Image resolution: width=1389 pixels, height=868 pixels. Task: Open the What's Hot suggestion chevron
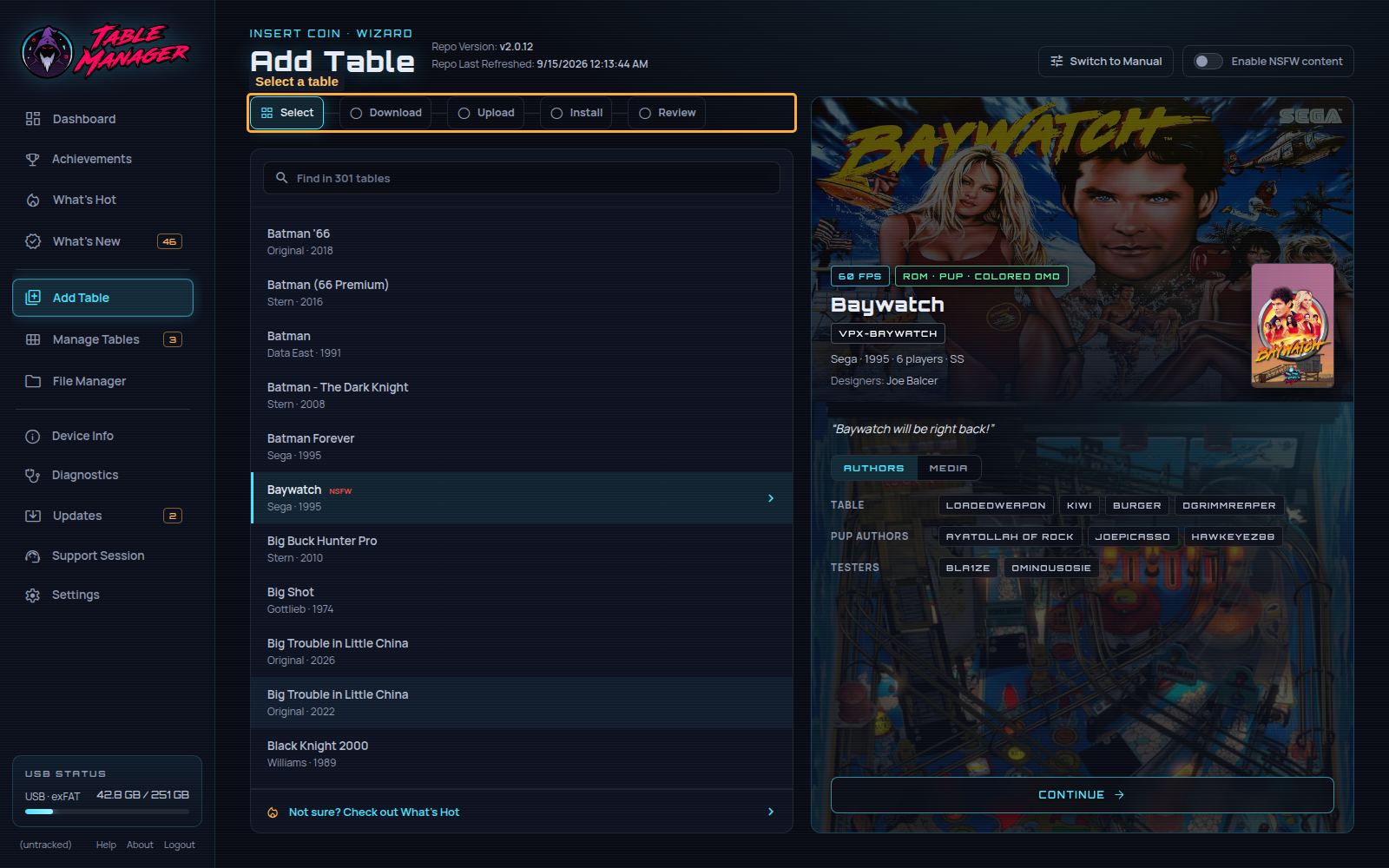(771, 812)
